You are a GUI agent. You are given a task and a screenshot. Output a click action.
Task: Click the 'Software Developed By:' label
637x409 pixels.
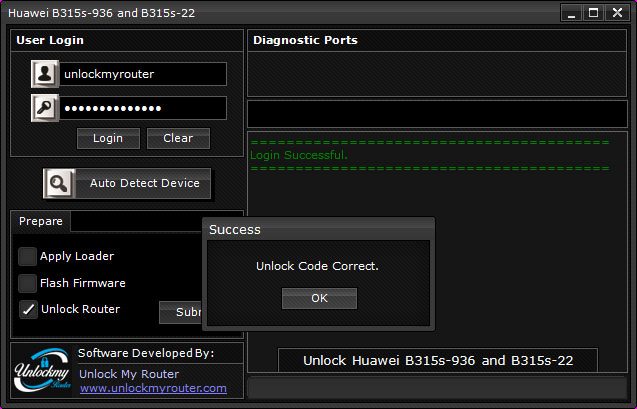tap(146, 353)
